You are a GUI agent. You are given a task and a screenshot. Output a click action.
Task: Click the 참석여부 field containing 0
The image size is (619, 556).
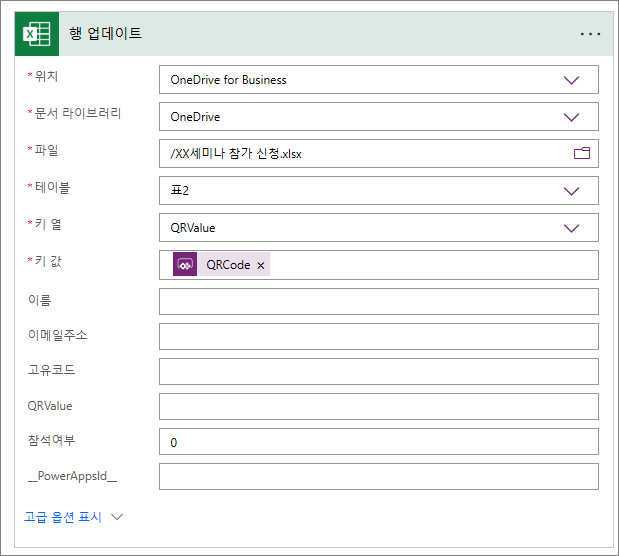click(x=379, y=441)
